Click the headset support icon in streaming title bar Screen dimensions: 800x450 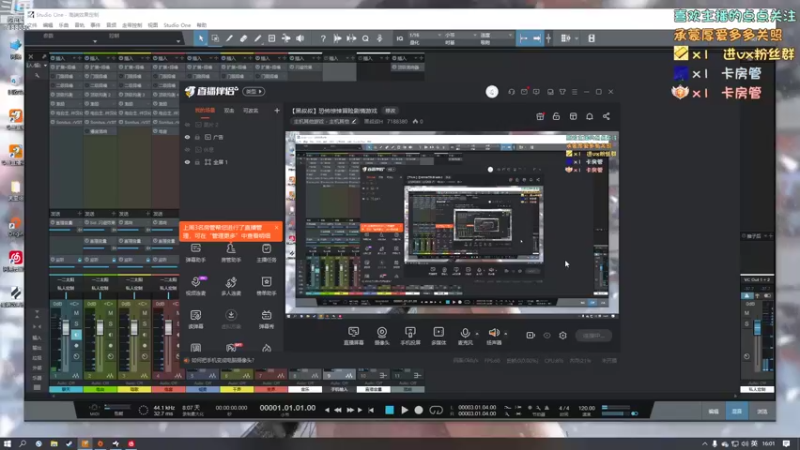(511, 92)
